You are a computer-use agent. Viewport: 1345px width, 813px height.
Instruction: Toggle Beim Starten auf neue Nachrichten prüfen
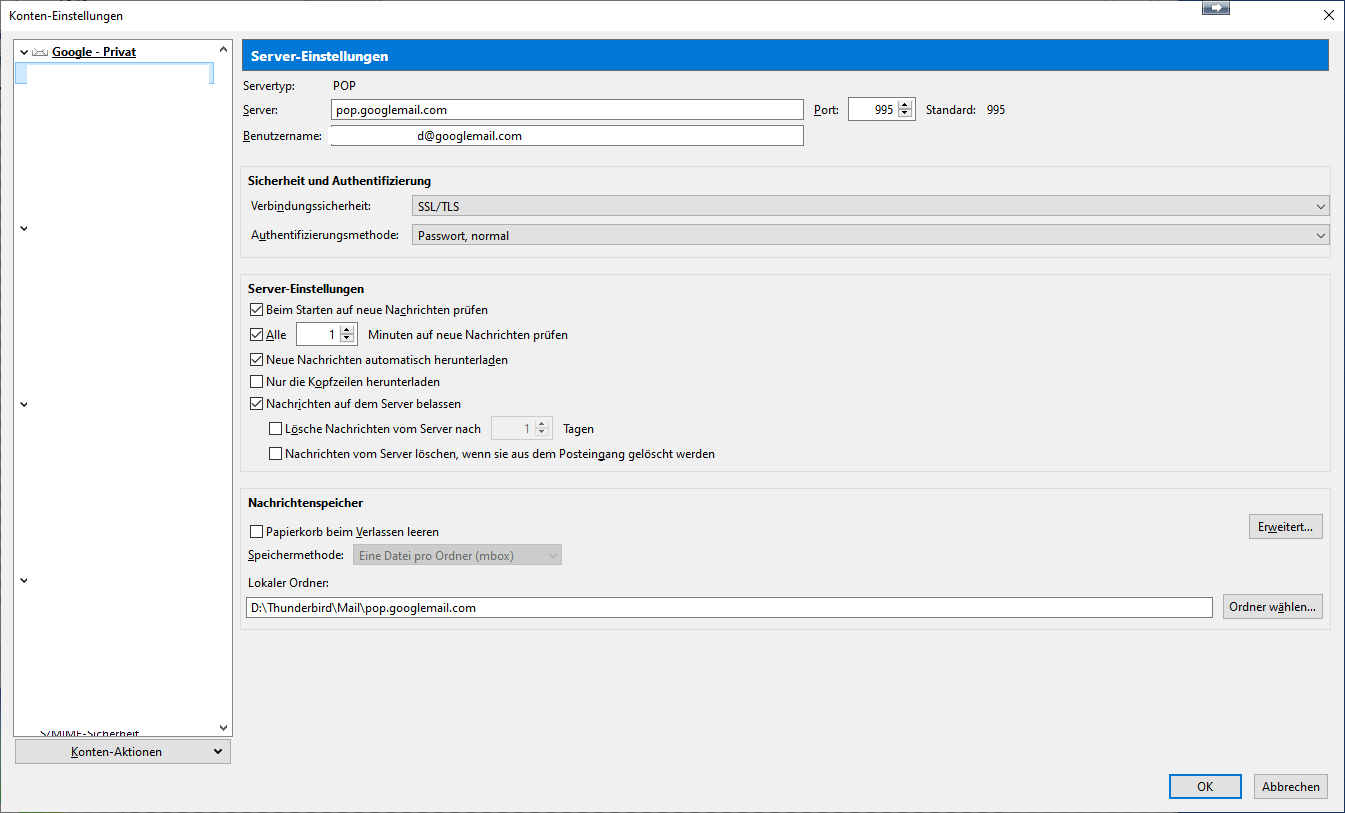pos(256,310)
